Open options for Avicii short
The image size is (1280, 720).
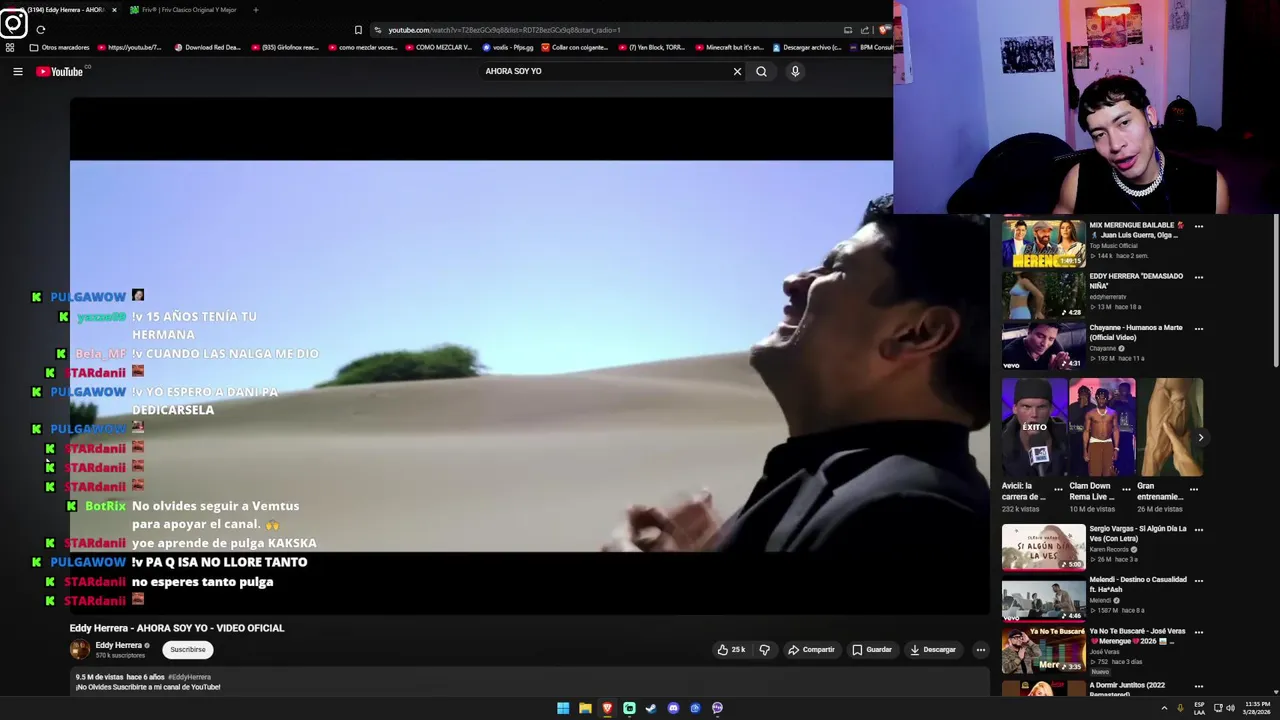click(x=1058, y=489)
